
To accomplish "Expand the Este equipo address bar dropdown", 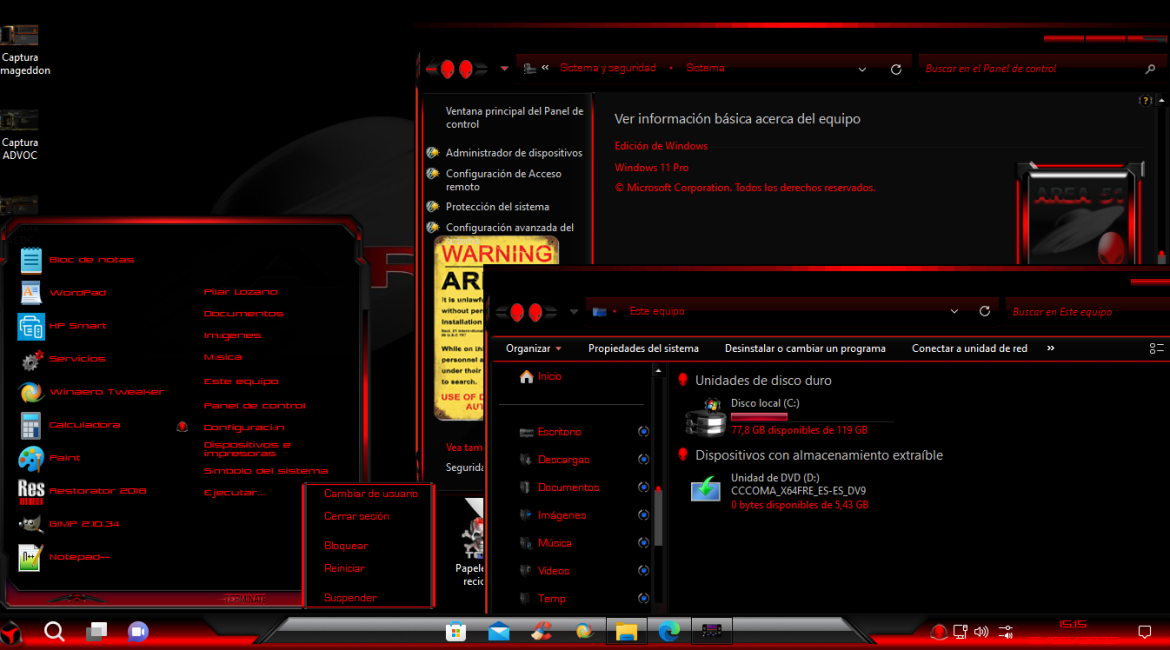I will (954, 311).
